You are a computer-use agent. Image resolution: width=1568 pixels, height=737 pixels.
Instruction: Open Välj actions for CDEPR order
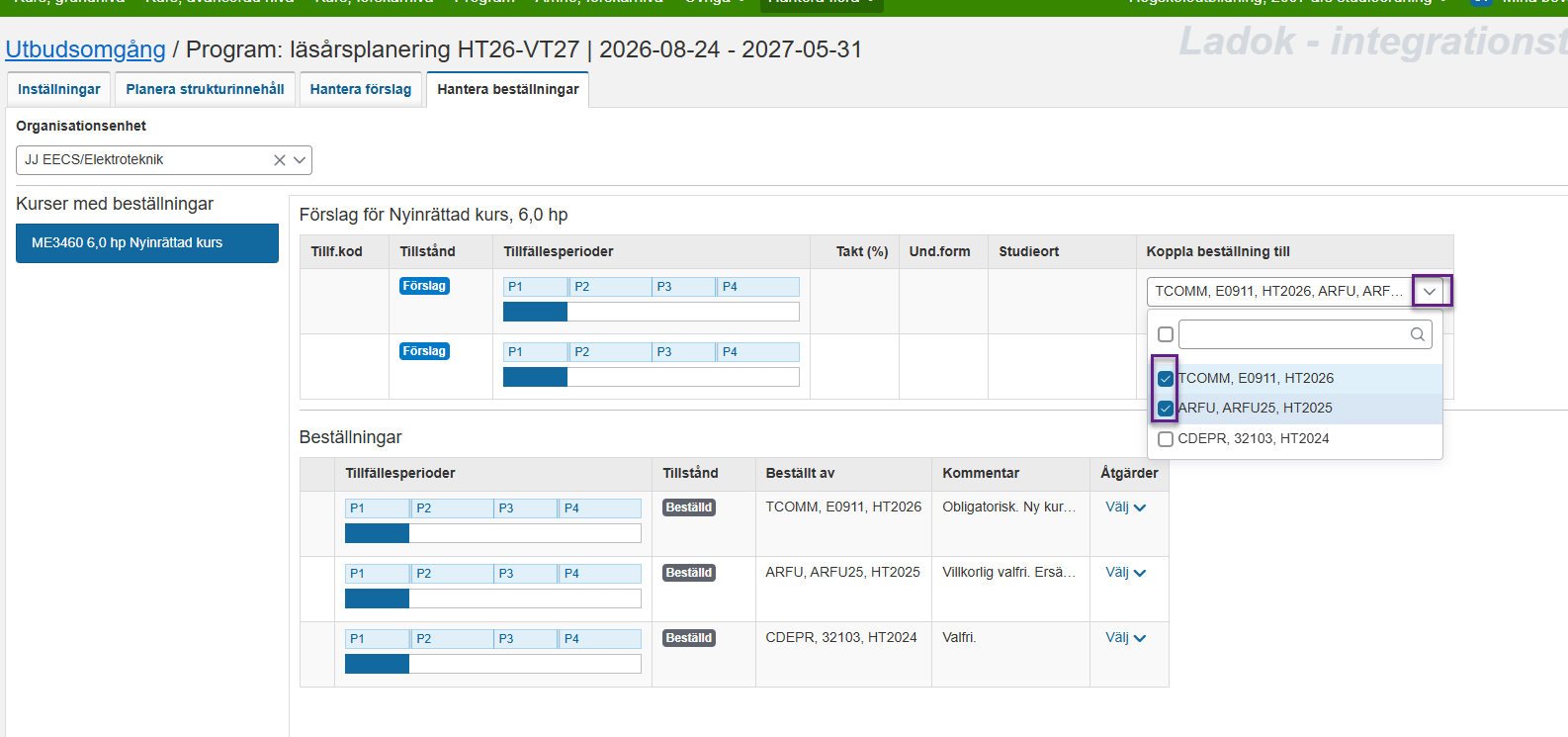(x=1125, y=638)
